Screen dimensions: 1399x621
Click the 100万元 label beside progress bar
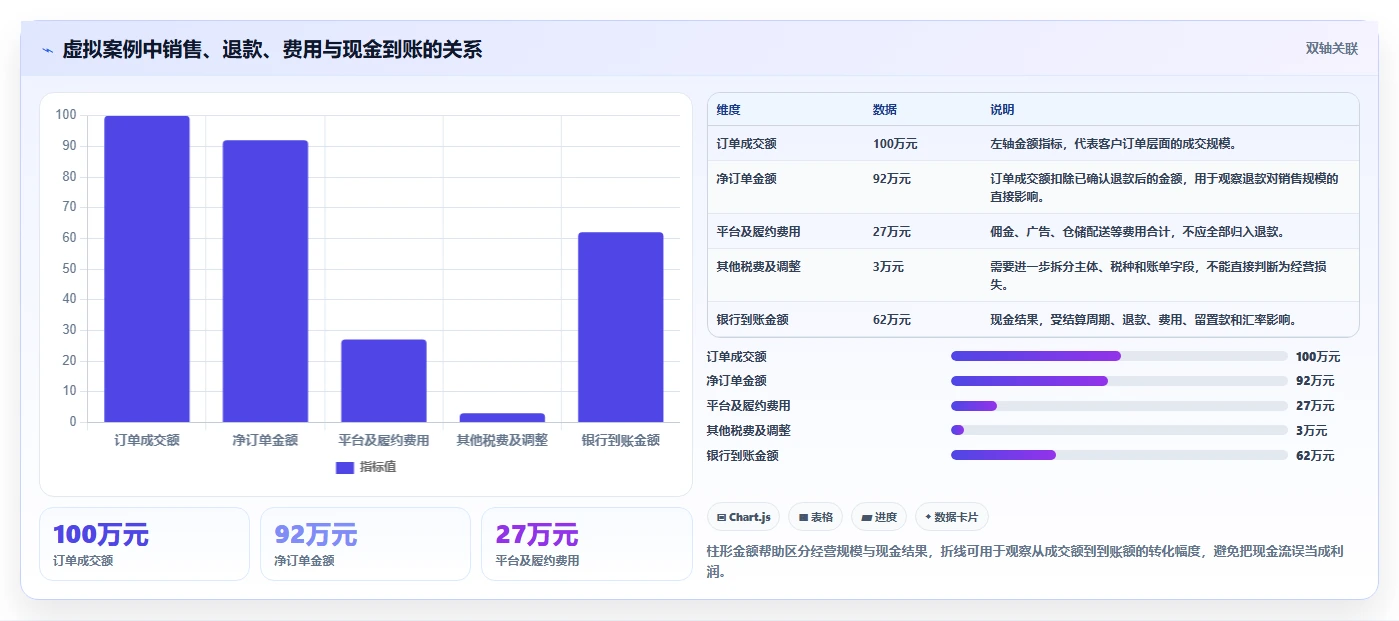[1318, 357]
